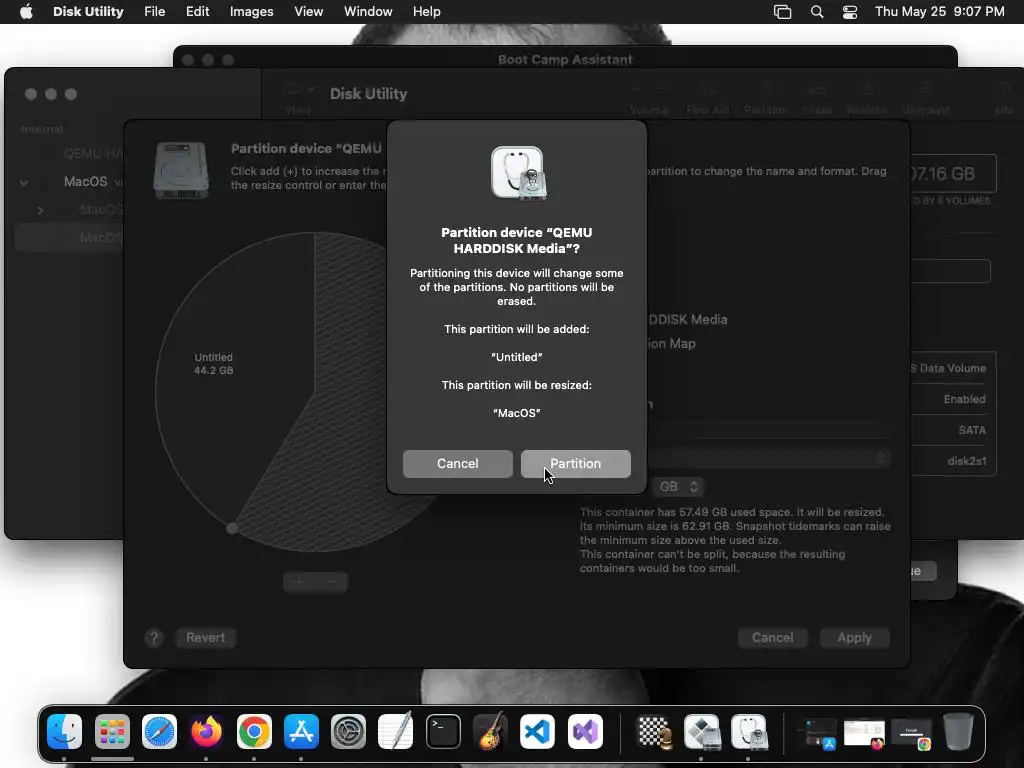
Task: Open the View menu
Action: pyautogui.click(x=308, y=12)
